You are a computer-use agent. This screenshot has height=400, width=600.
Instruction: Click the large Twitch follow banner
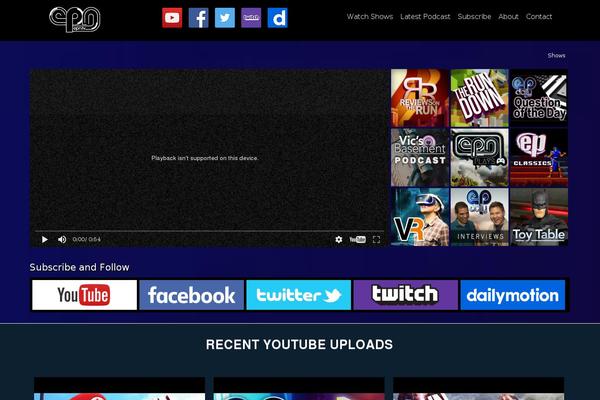(x=406, y=295)
